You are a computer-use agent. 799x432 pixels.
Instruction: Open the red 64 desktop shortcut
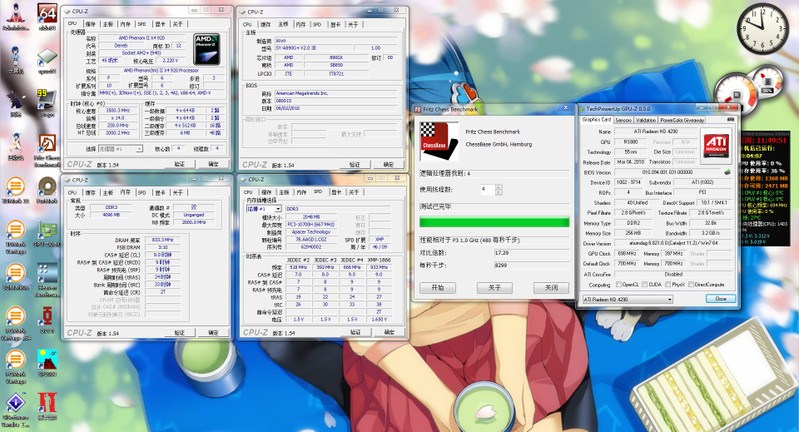47,14
